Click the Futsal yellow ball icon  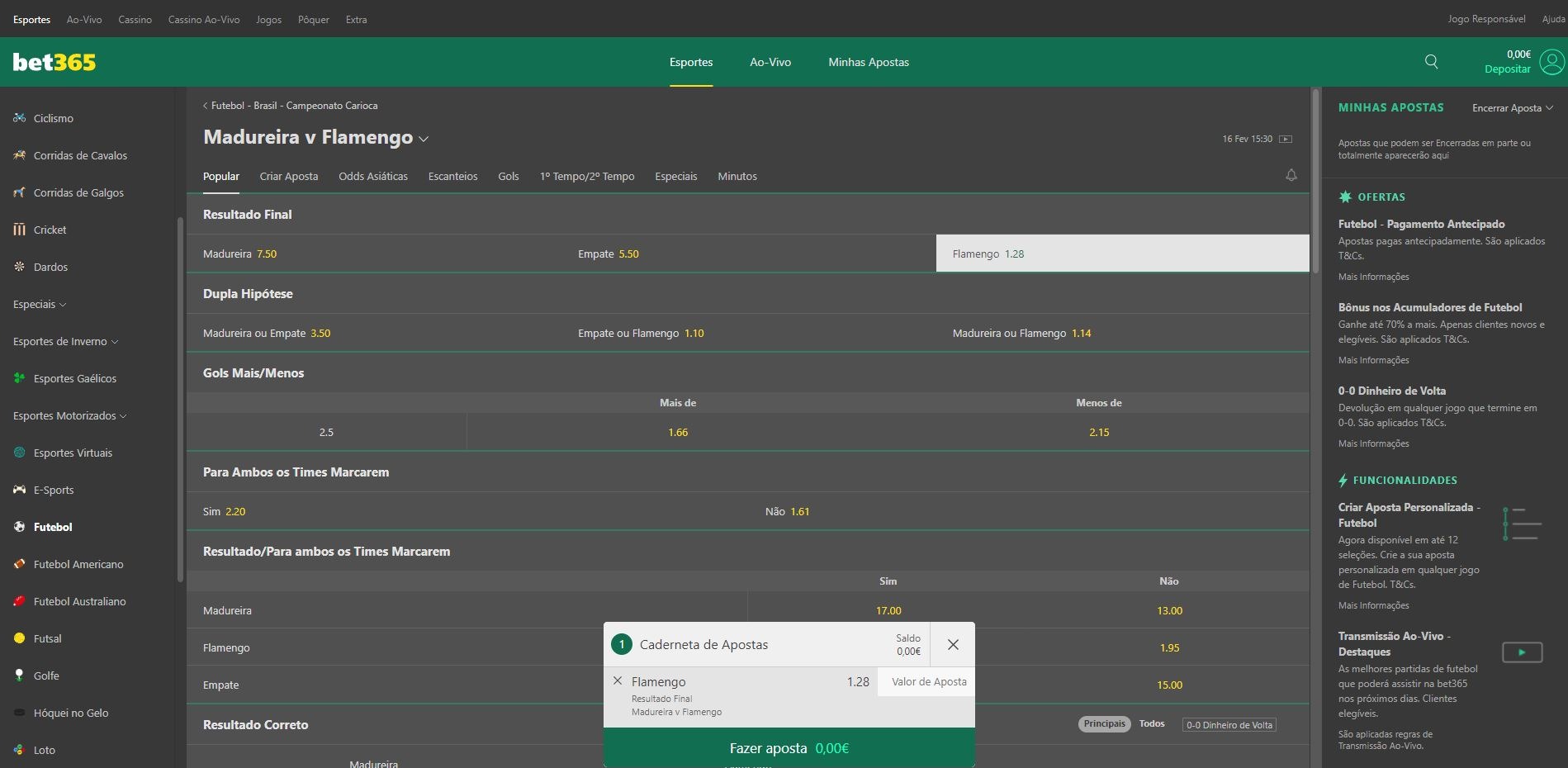tap(20, 638)
